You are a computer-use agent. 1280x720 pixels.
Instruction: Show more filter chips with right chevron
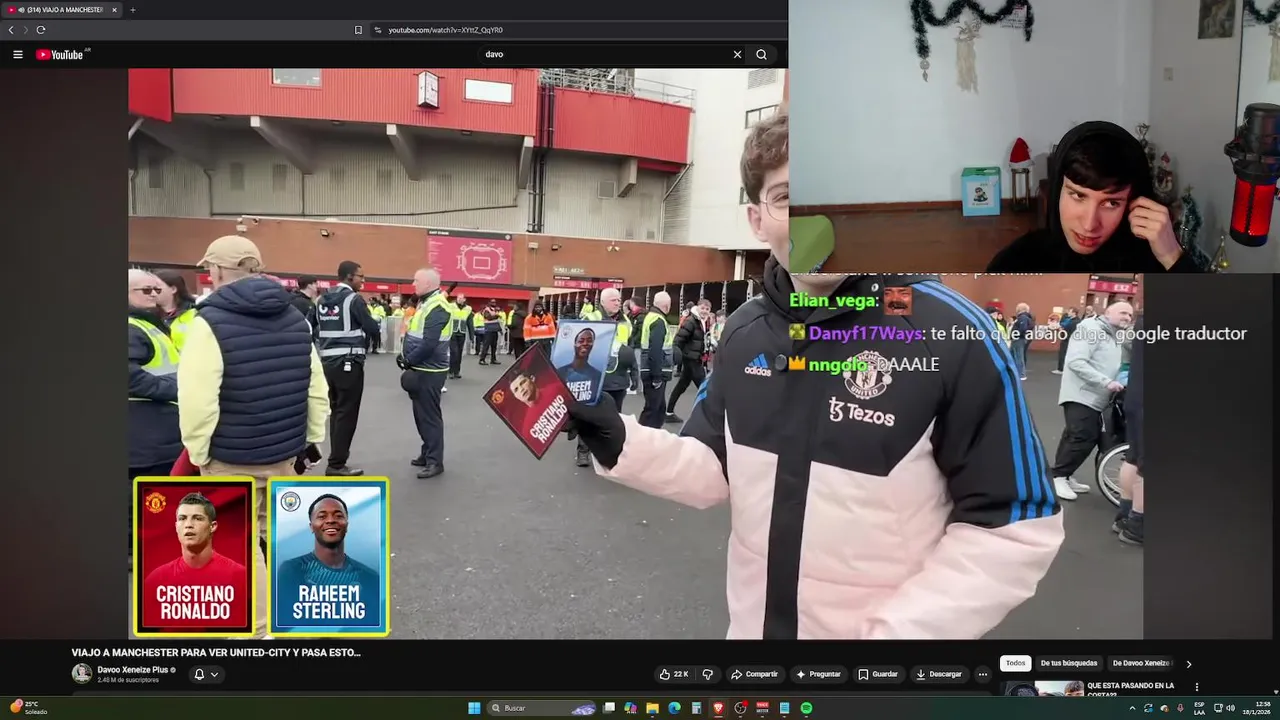pyautogui.click(x=1189, y=663)
